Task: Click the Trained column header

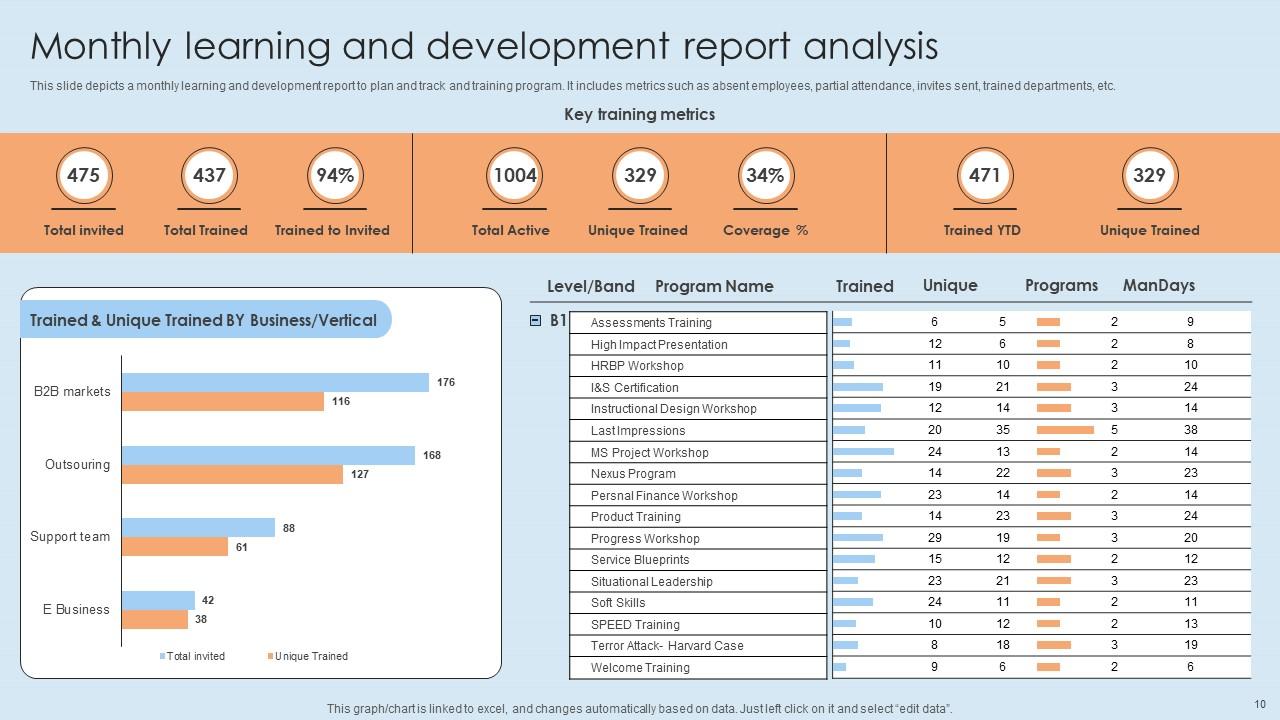Action: click(864, 286)
